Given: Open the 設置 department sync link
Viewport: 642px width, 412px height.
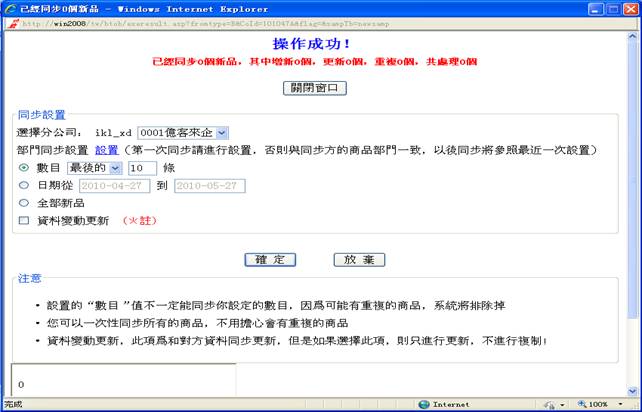Looking at the screenshot, I should click(x=106, y=150).
